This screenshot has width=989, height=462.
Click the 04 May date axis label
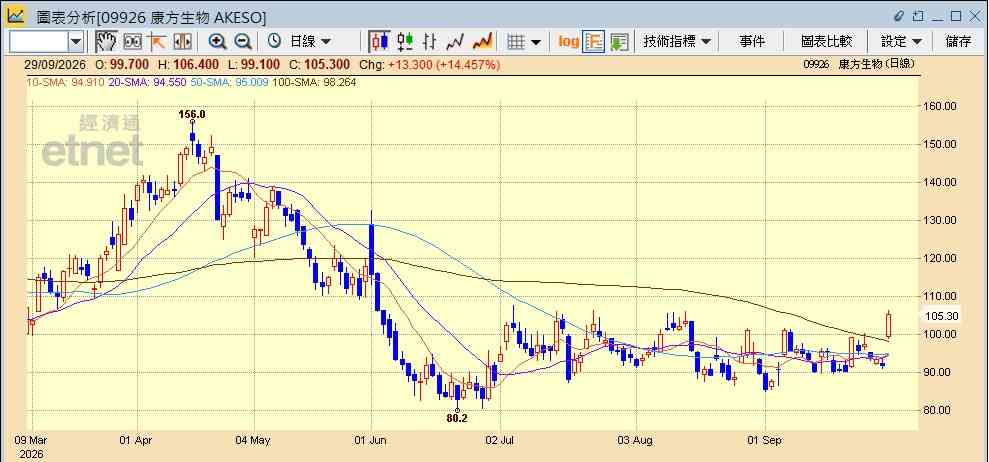[x=255, y=441]
